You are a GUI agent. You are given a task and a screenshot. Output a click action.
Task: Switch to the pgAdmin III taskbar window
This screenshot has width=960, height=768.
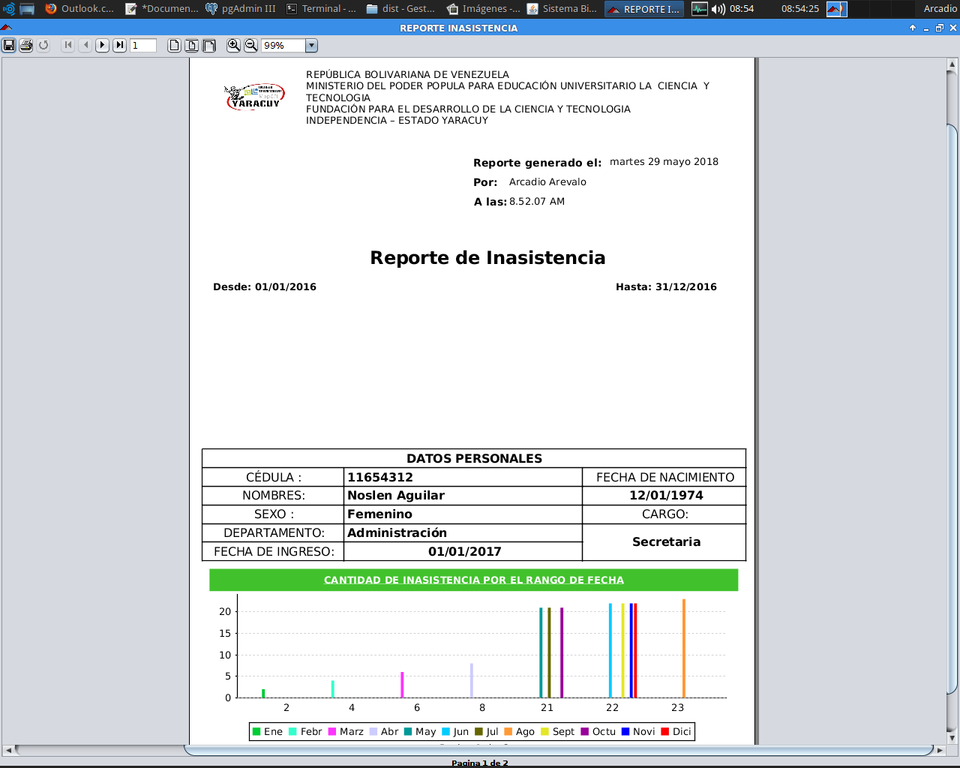coord(241,9)
